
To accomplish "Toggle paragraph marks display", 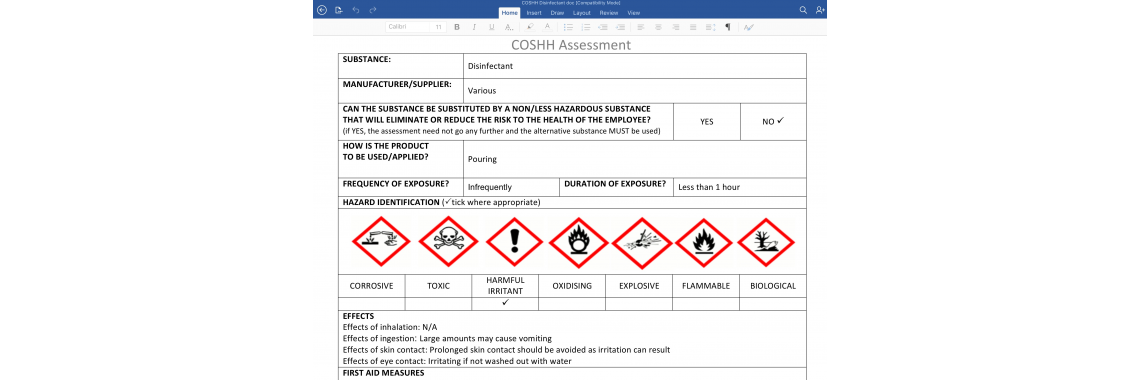I will (x=727, y=27).
